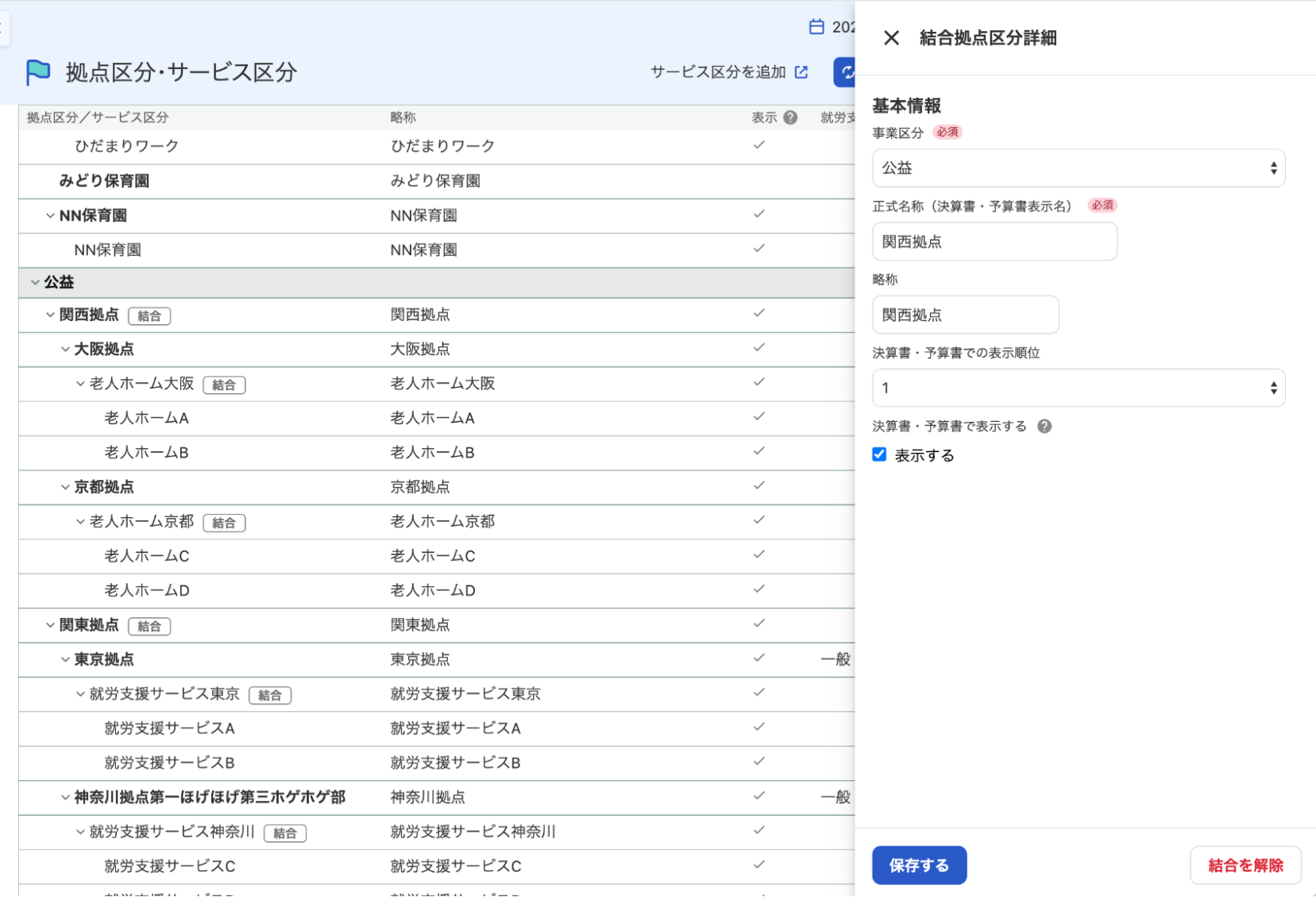Screen dimensions: 1316x897
Task: Click the 結合 badge on 就労支援サービス神奈川
Action: pos(285,833)
